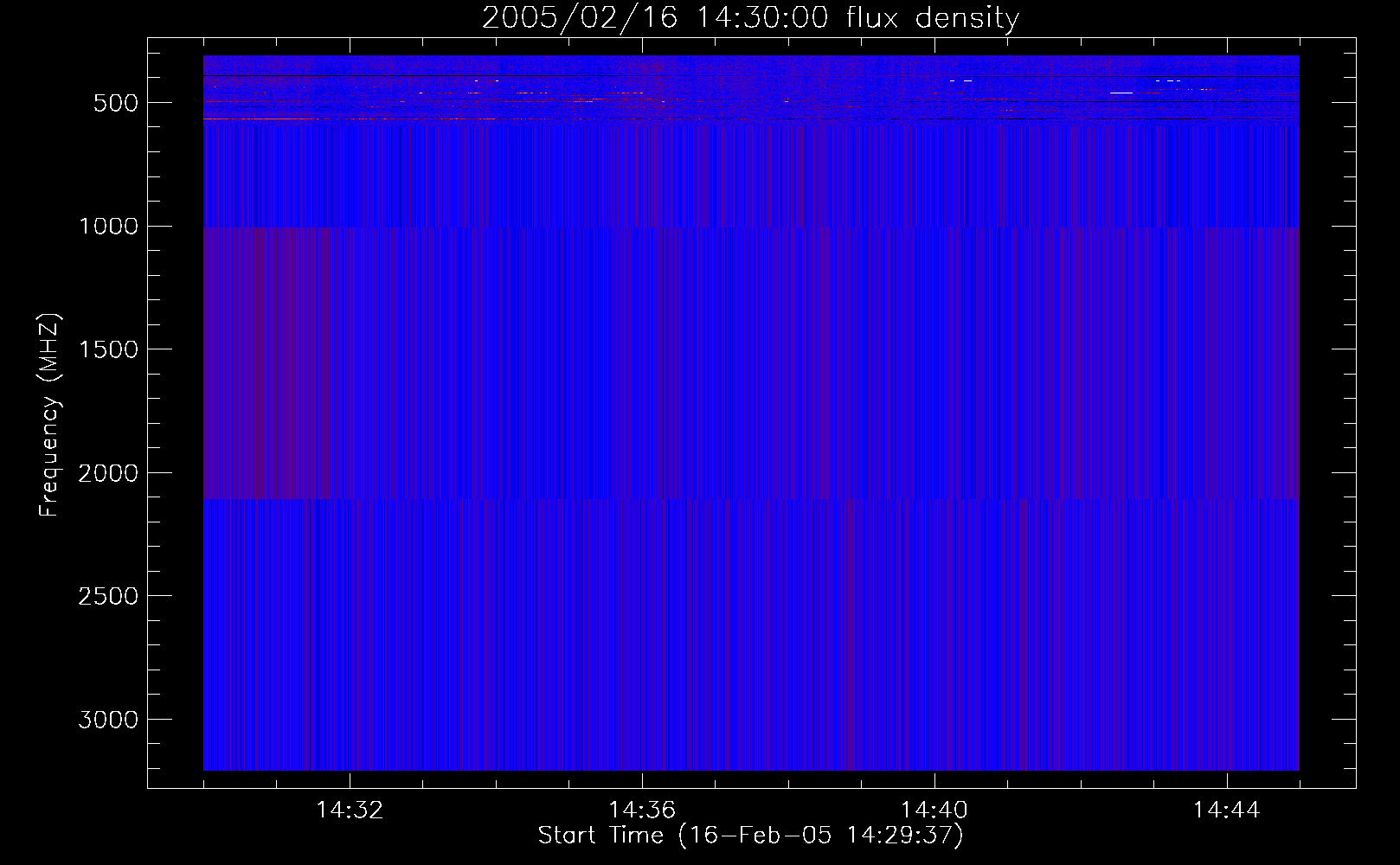Click the 14:40 time tick label
This screenshot has width=1400, height=865.
coord(934,811)
